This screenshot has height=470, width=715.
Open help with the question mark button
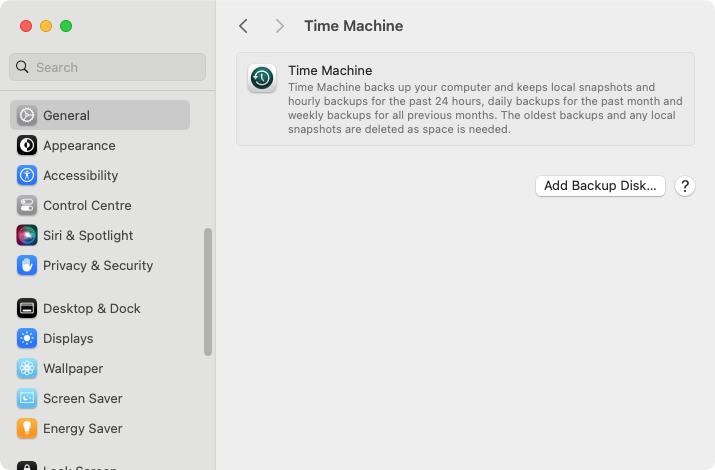(x=685, y=186)
